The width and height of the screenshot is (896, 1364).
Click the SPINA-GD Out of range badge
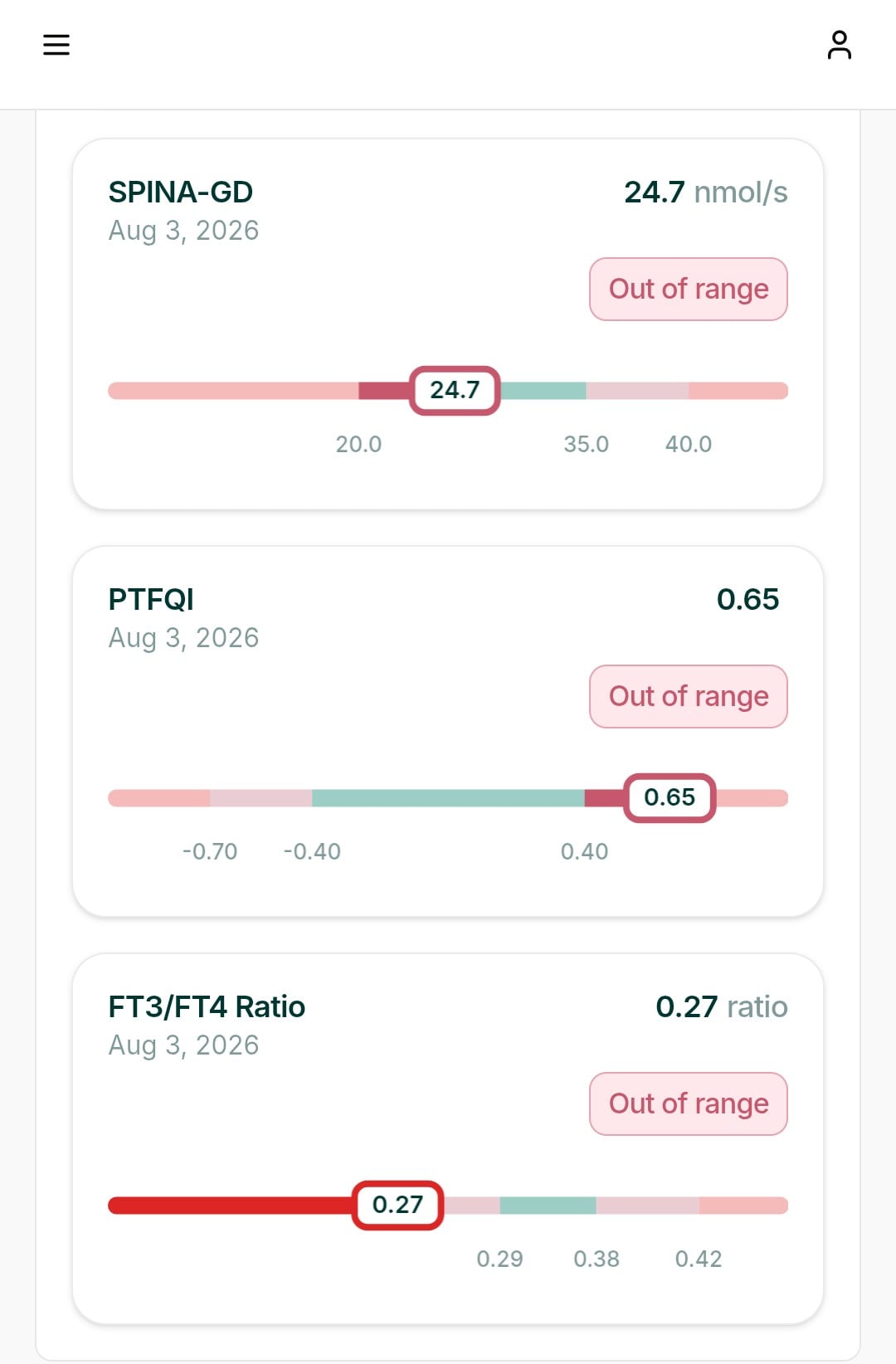689,289
